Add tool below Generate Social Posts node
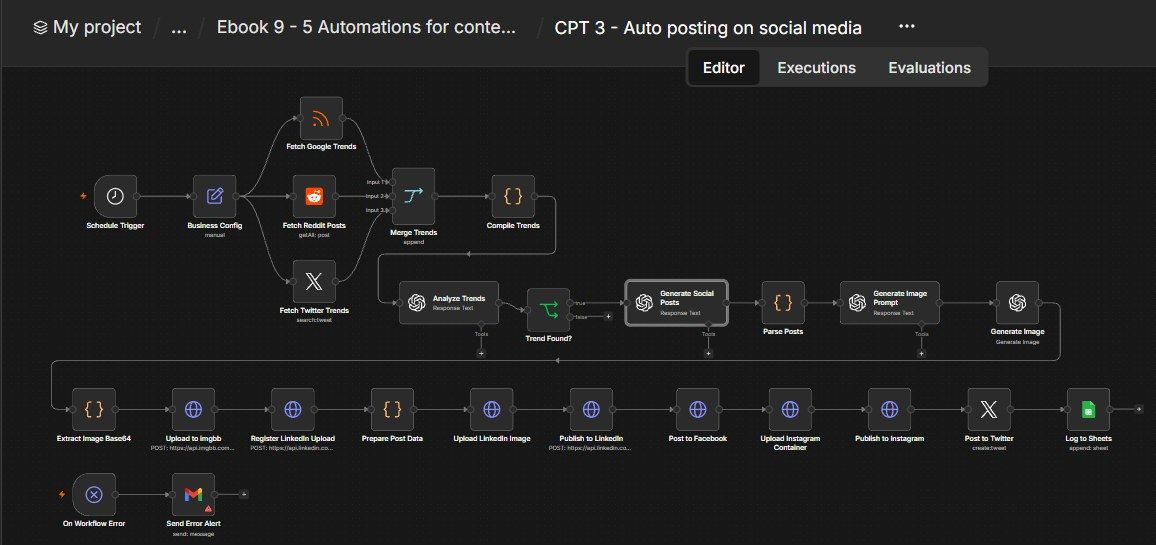 point(708,353)
